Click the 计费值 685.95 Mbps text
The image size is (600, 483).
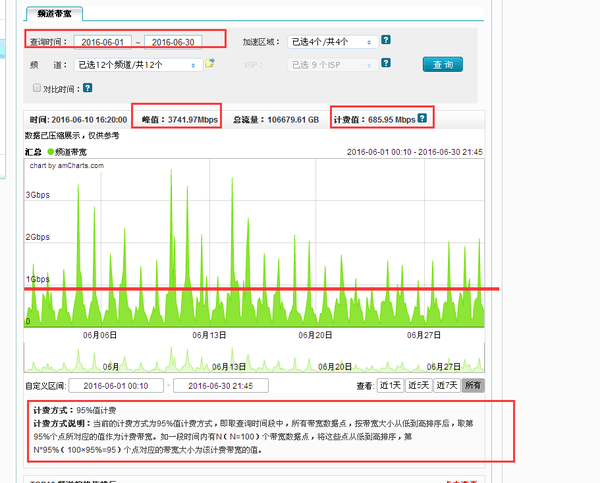(375, 120)
